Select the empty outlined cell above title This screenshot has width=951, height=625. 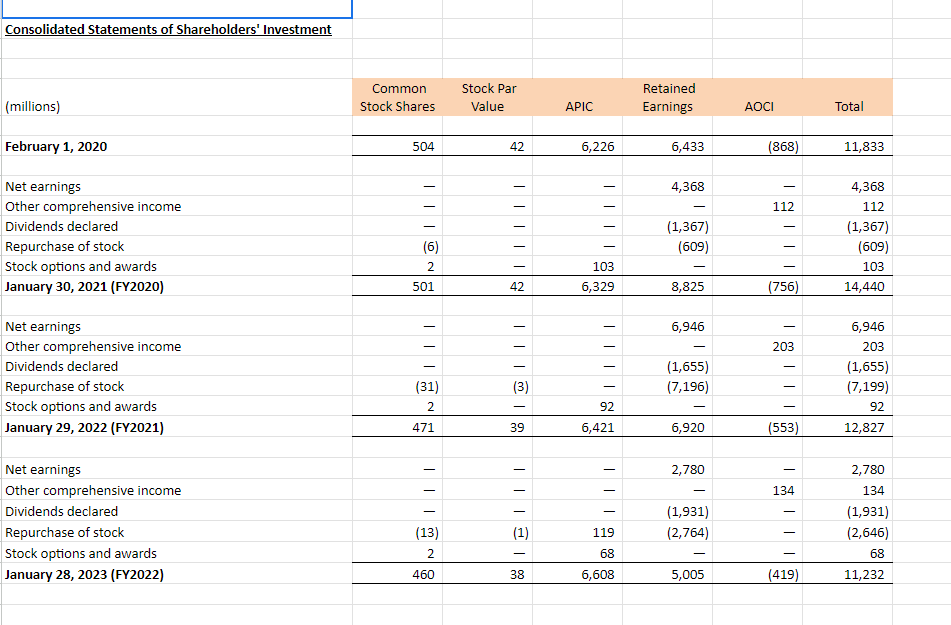176,8
